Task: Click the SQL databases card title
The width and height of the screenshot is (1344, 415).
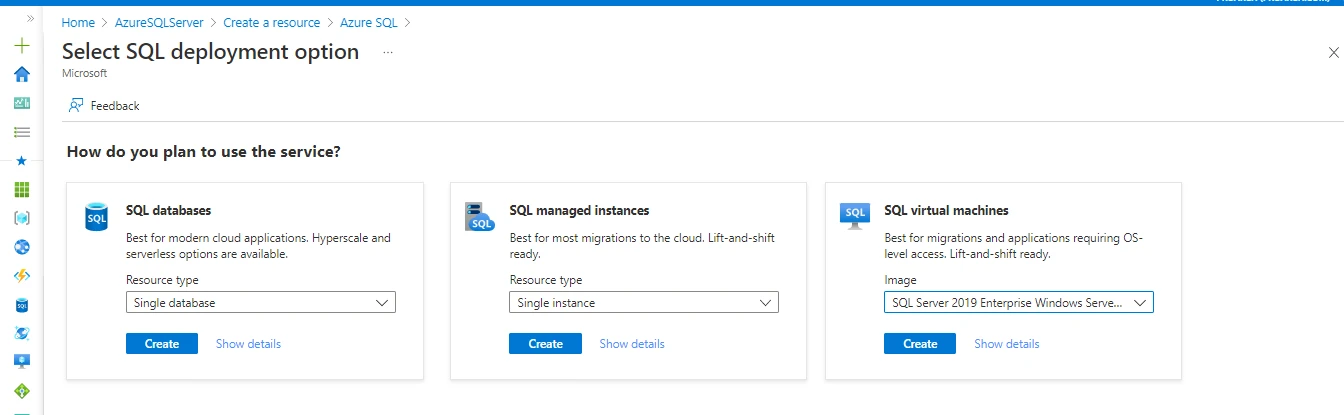Action: pos(168,210)
